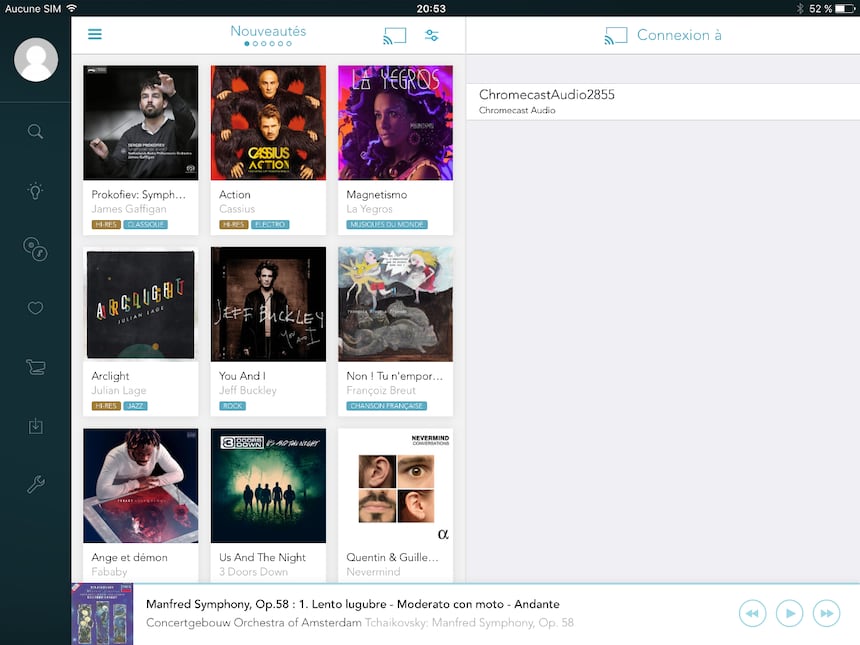Play the Manfred Symphony track
This screenshot has width=860, height=645.
coord(790,613)
